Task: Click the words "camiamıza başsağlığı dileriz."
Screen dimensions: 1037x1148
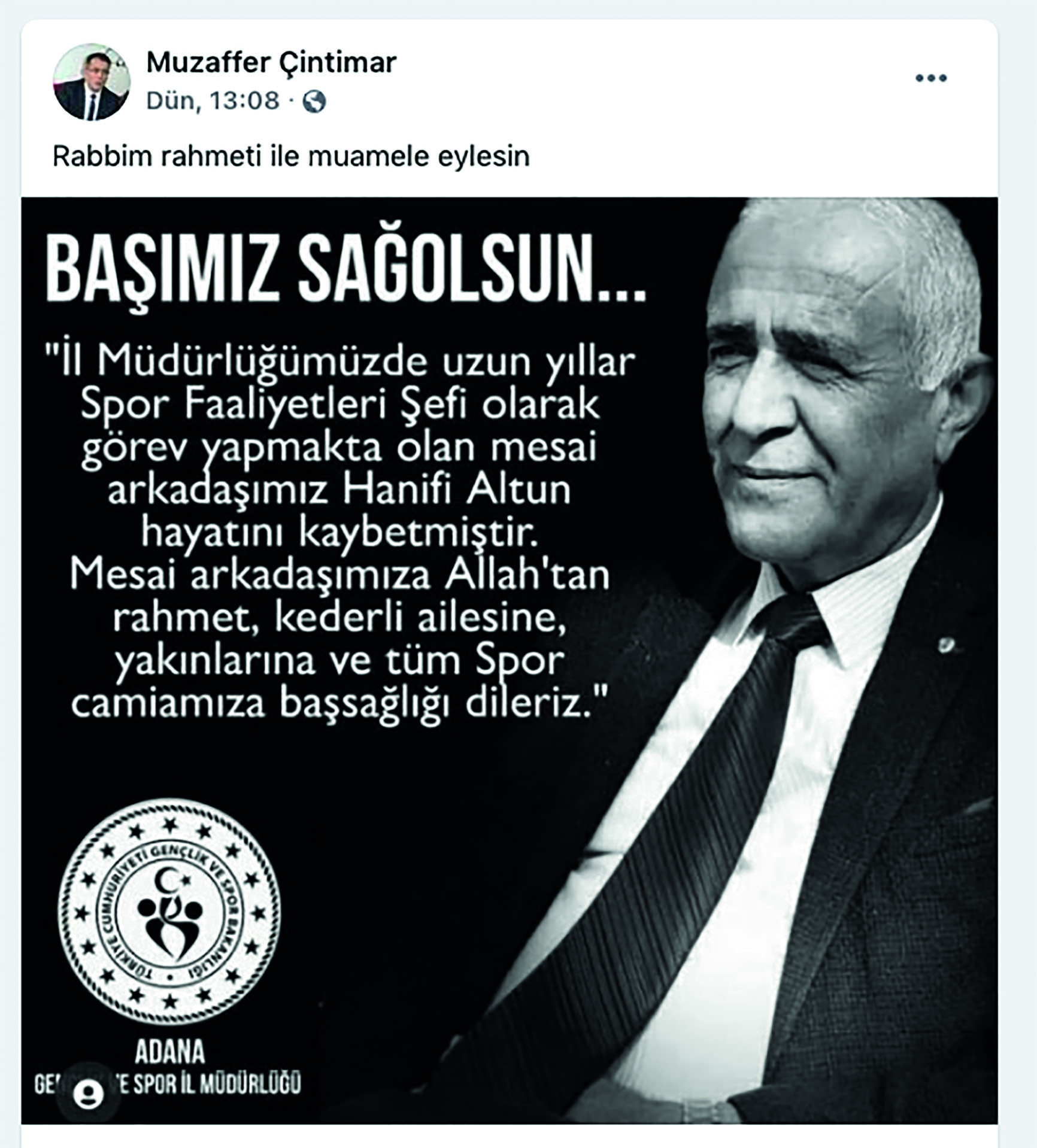Action: [340, 704]
